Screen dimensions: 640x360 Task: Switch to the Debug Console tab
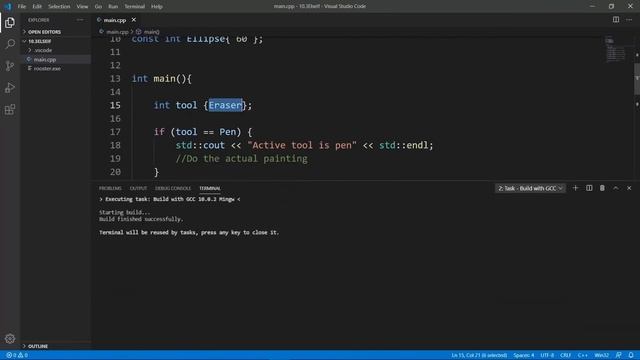pos(173,188)
